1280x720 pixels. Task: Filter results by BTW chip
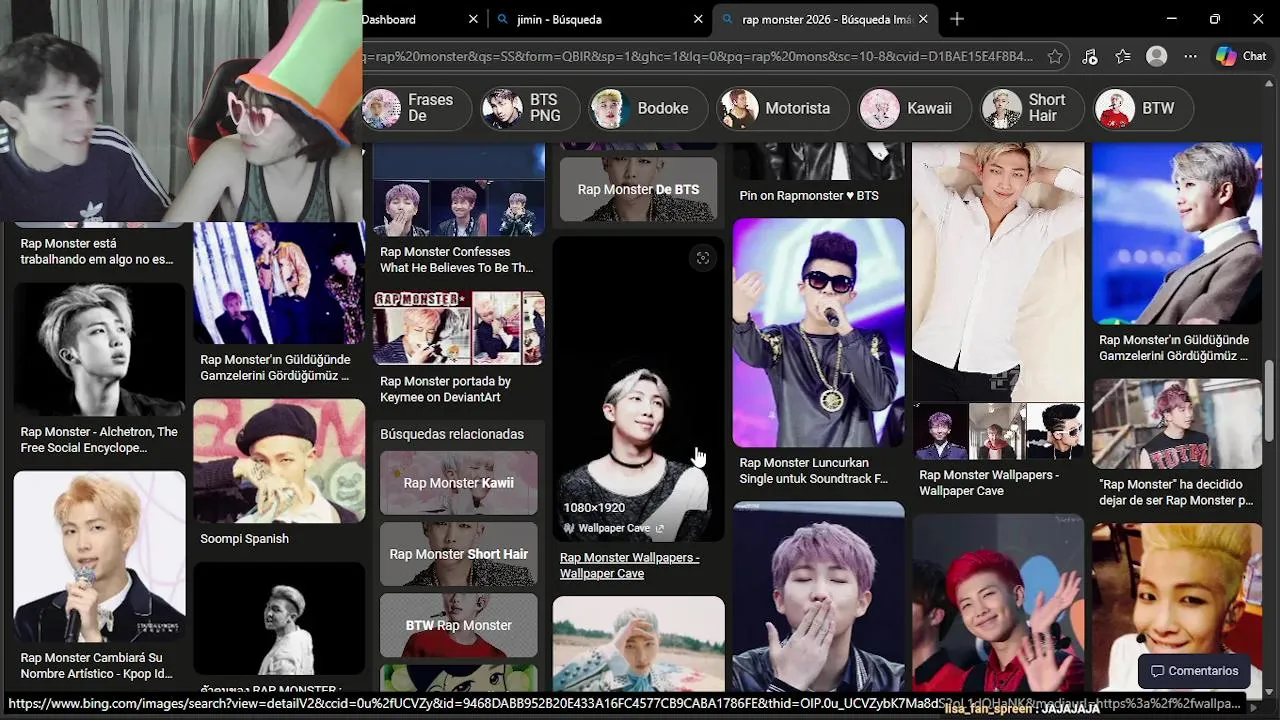[1144, 108]
